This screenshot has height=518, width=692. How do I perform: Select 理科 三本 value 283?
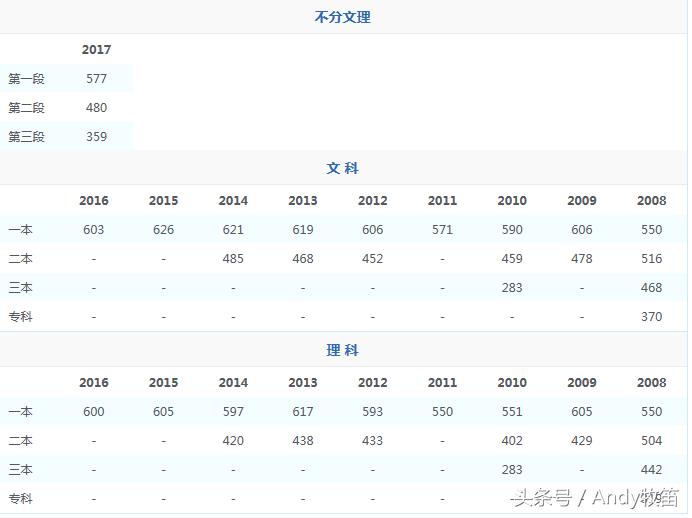point(512,470)
